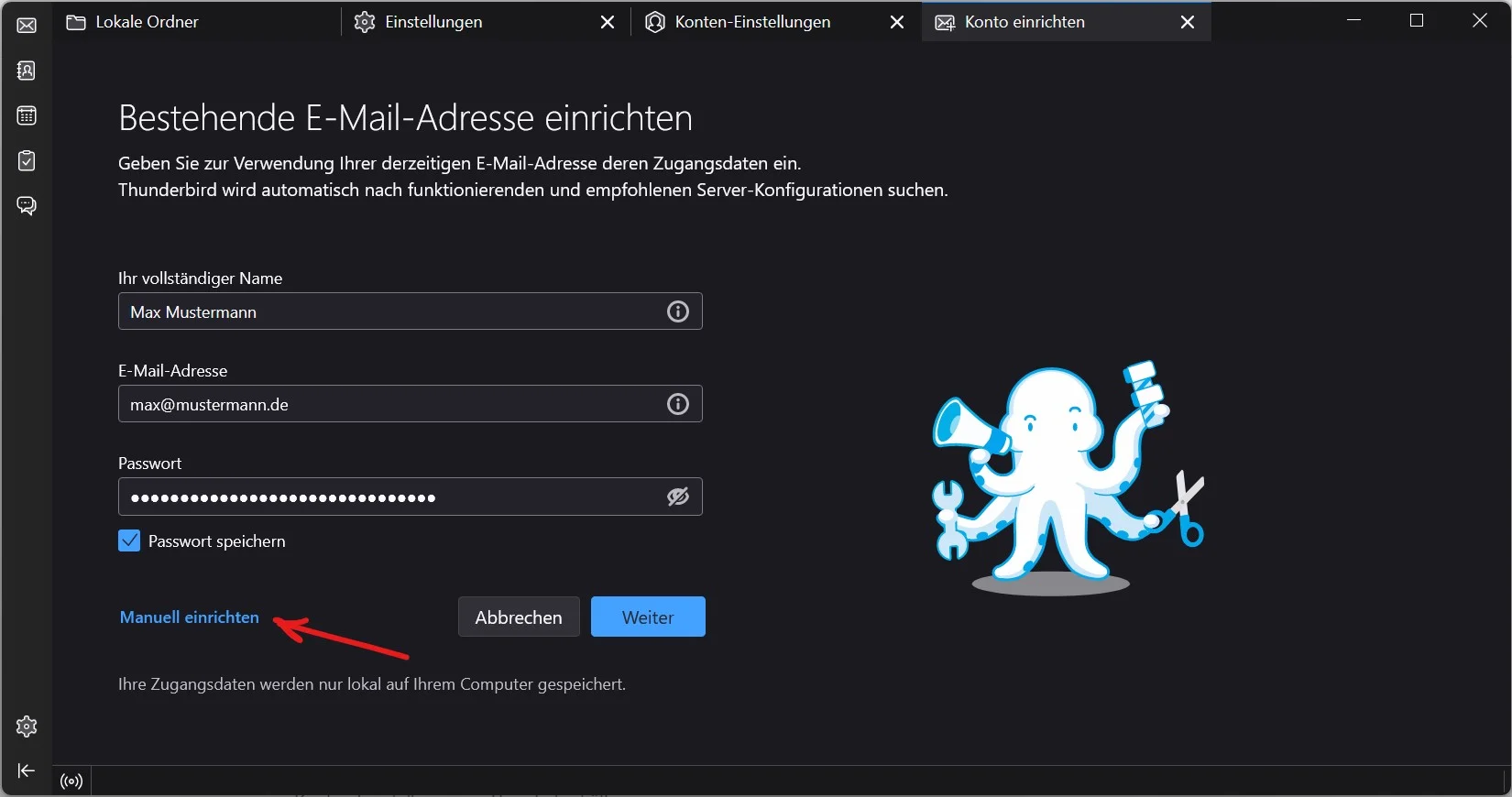Image resolution: width=1512 pixels, height=797 pixels.
Task: Click the Passwort speichern label
Action: [217, 541]
